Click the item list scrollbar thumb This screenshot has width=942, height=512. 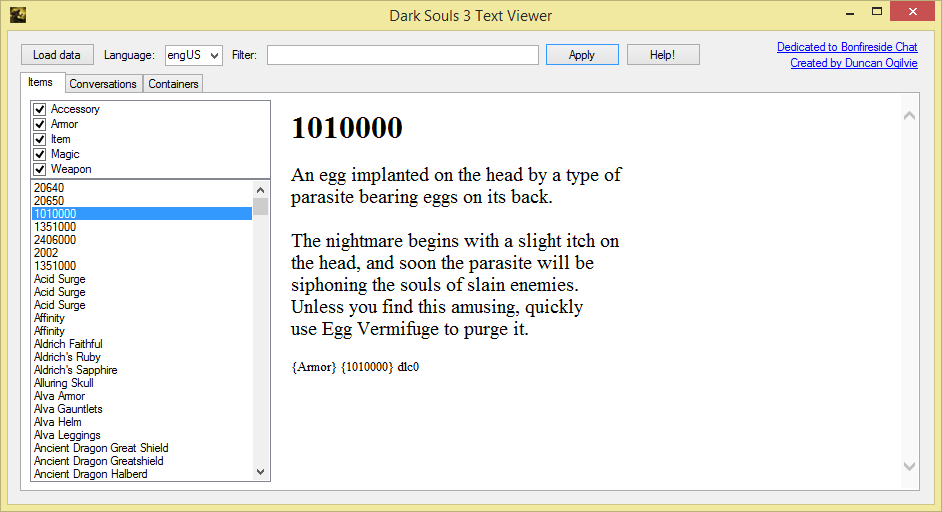260,206
